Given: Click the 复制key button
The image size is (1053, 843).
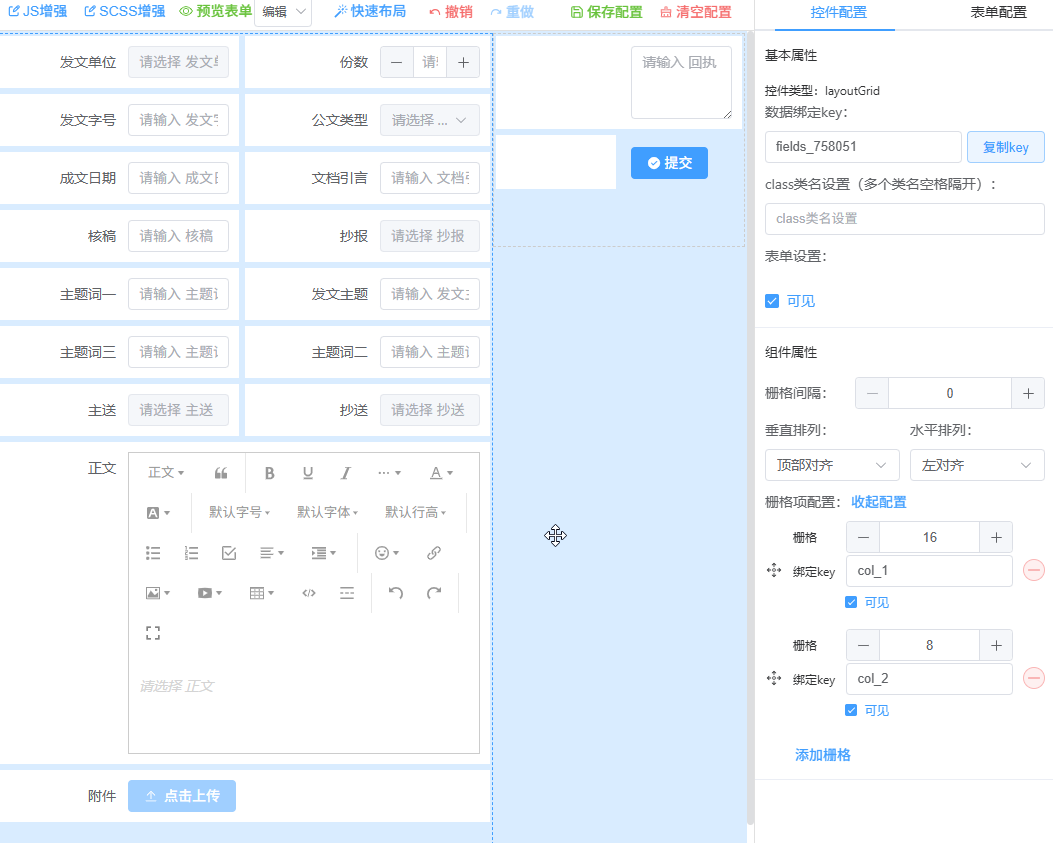Looking at the screenshot, I should pyautogui.click(x=1005, y=147).
